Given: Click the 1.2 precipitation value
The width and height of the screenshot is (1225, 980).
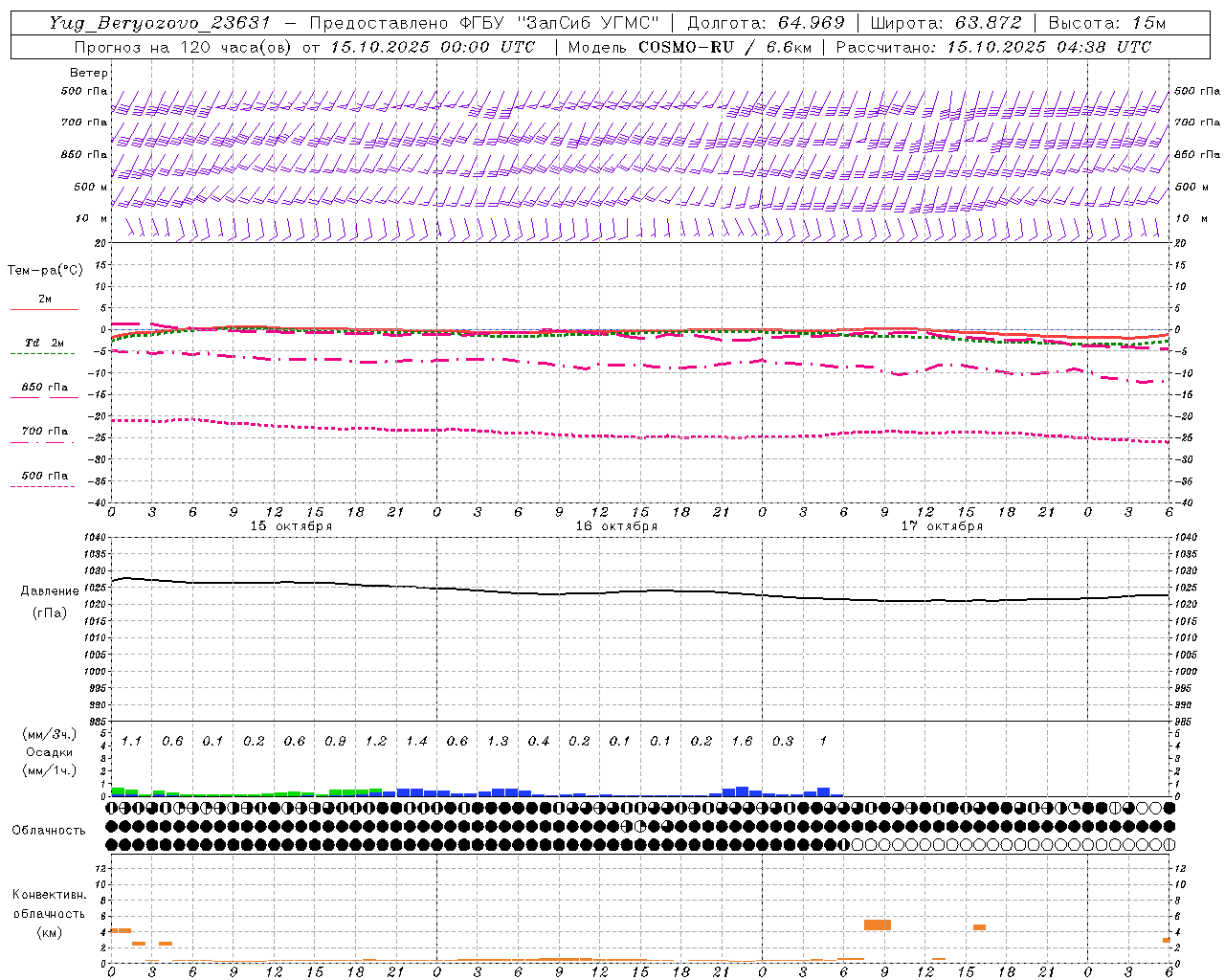Looking at the screenshot, I should pos(376,742).
